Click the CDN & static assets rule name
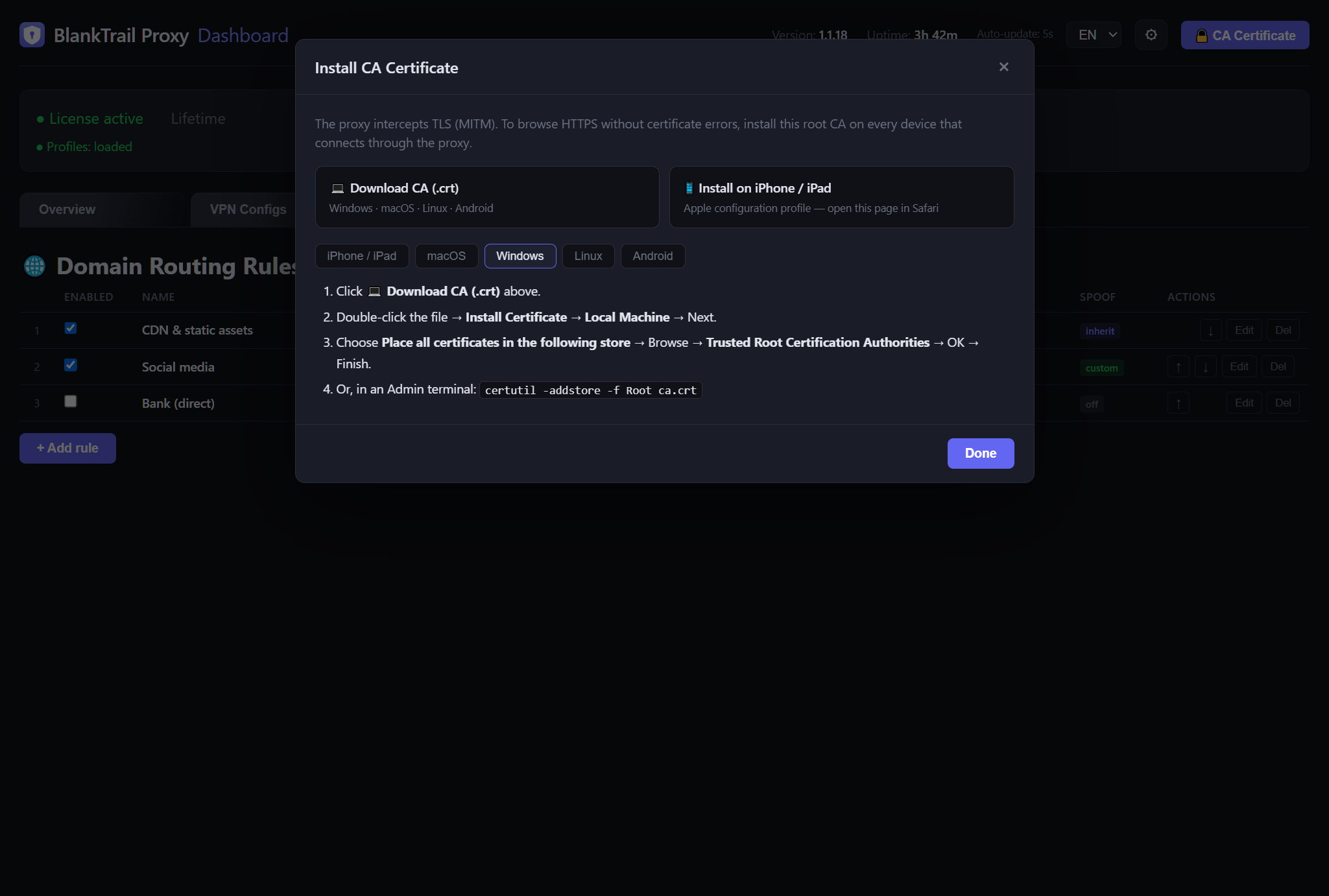The height and width of the screenshot is (896, 1329). click(x=197, y=330)
